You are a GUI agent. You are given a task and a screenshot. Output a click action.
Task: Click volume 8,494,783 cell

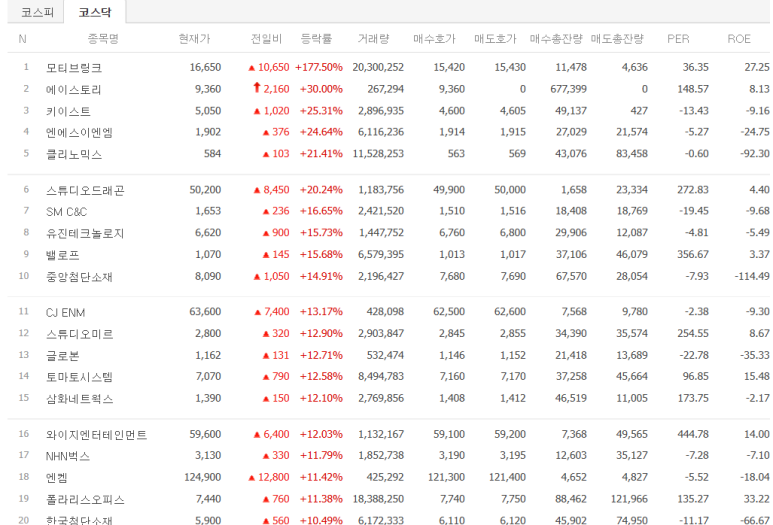click(x=381, y=376)
